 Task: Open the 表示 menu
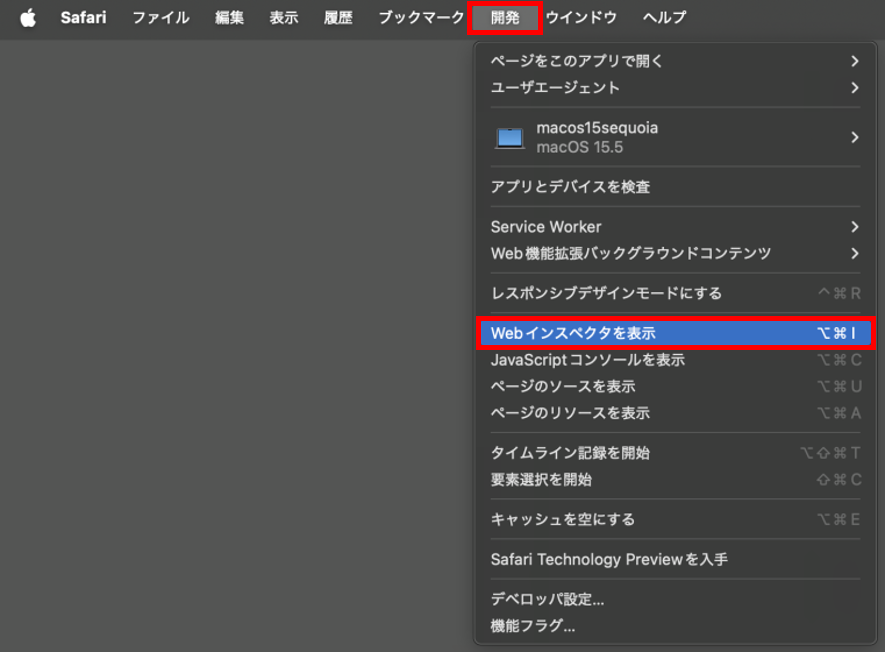tap(284, 17)
